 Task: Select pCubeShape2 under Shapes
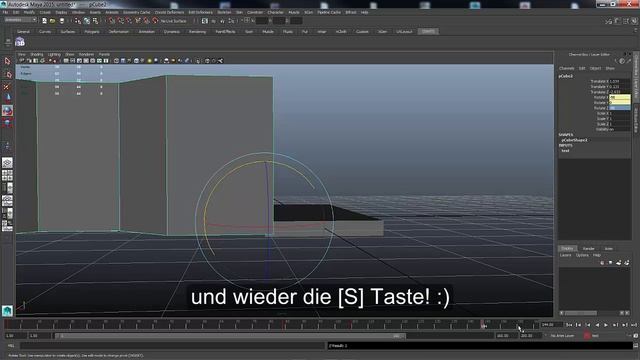[574, 140]
